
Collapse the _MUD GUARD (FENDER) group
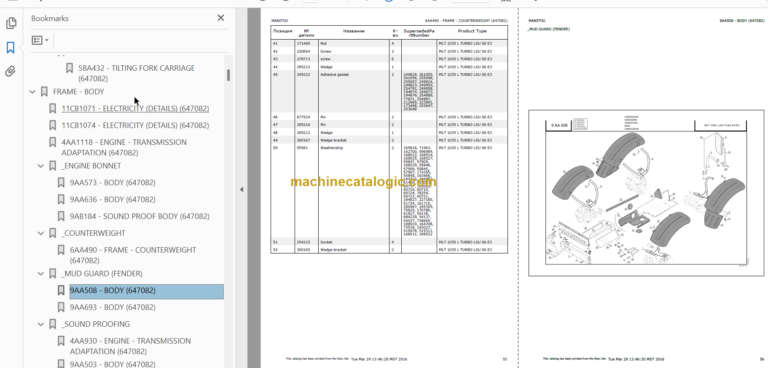[41, 273]
